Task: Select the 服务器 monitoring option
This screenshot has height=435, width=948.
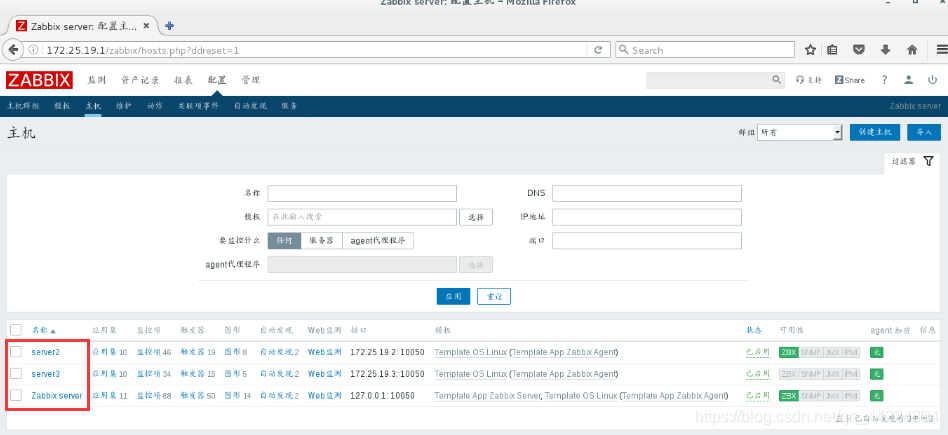Action: (322, 240)
